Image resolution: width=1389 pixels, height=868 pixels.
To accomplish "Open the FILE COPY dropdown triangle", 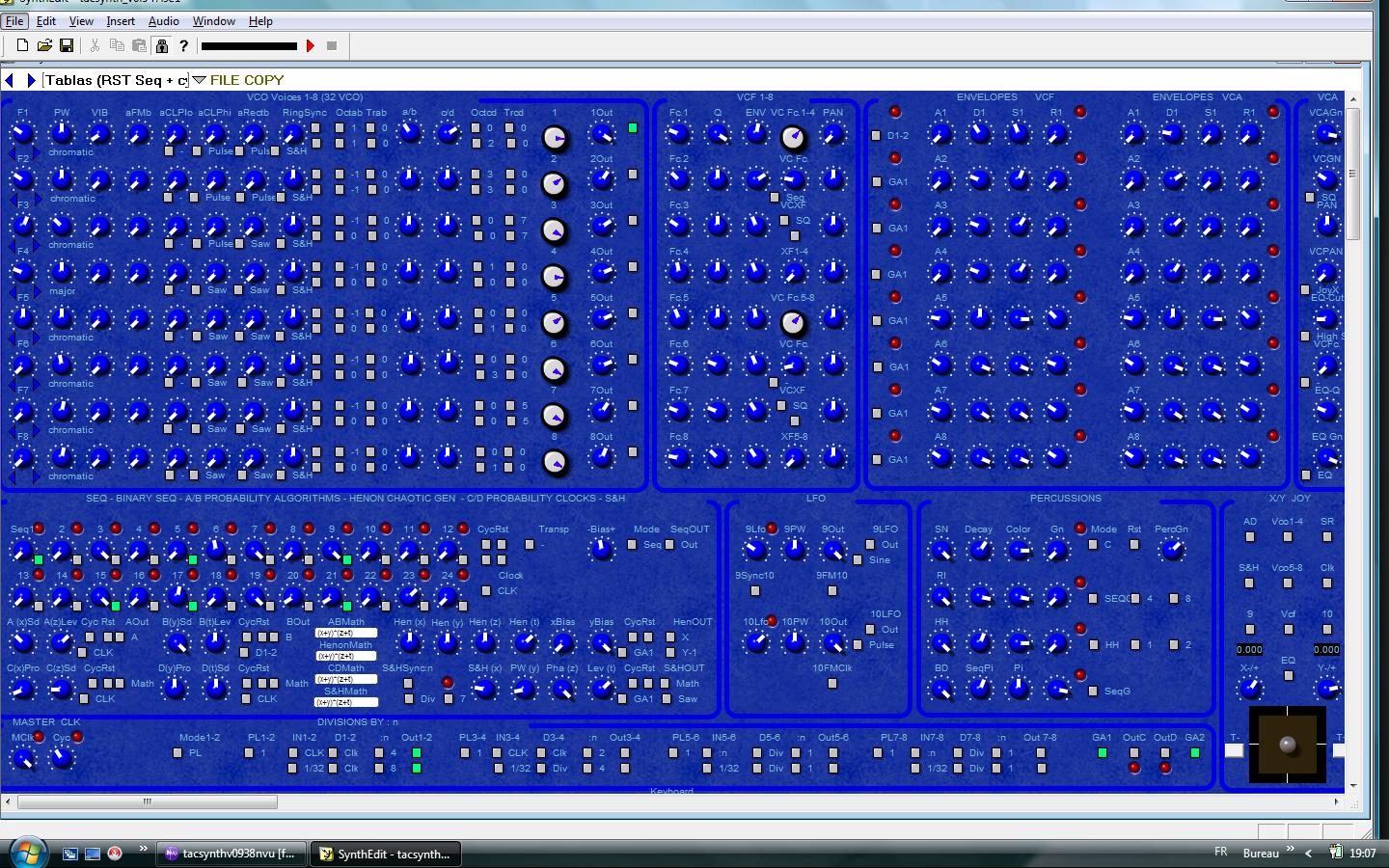I will coord(200,80).
